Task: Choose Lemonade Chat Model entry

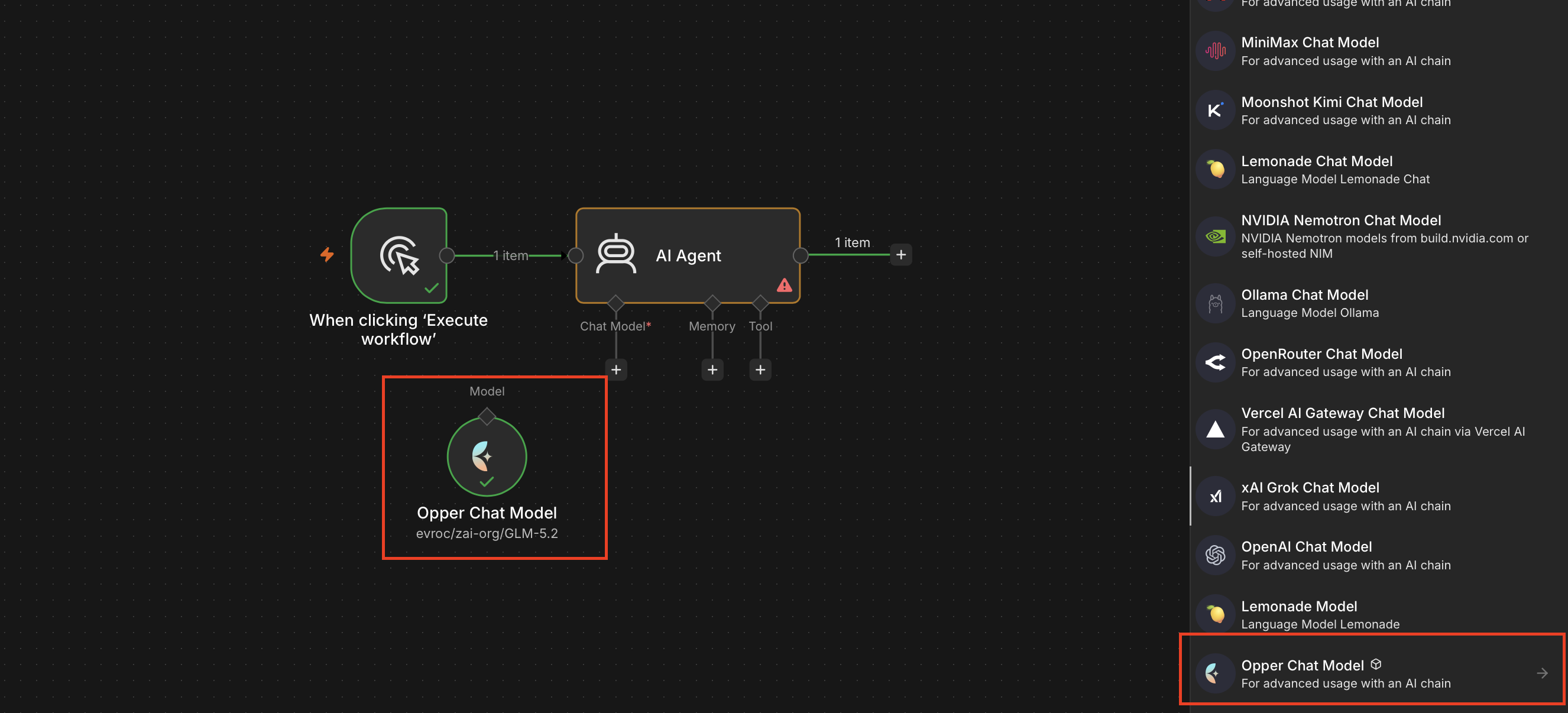Action: pyautogui.click(x=1378, y=169)
